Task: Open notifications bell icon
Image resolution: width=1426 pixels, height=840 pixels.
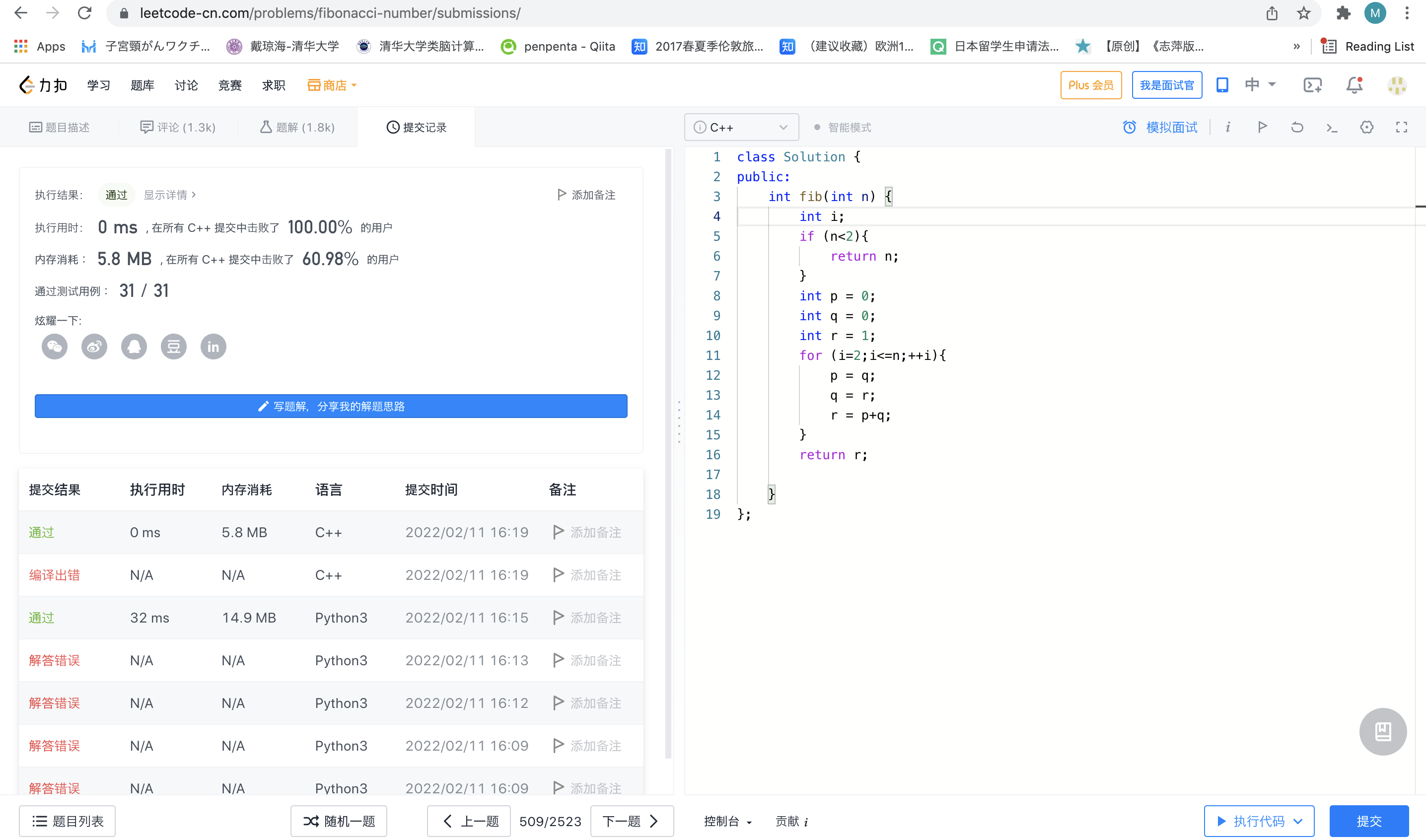Action: [1354, 85]
